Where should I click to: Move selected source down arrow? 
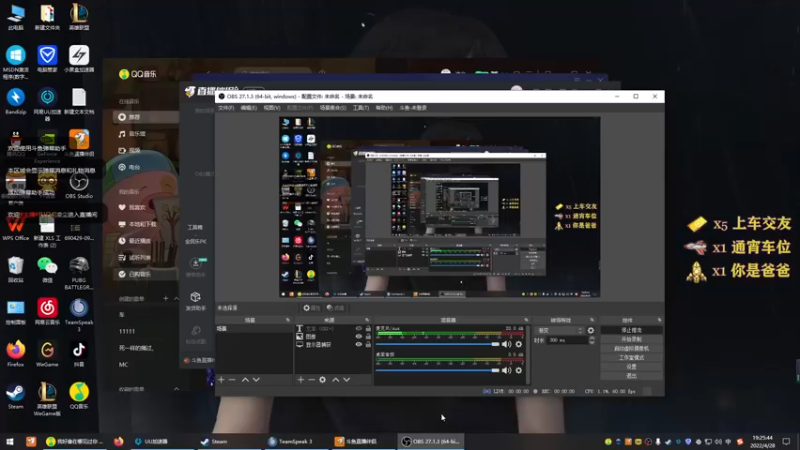tap(346, 380)
